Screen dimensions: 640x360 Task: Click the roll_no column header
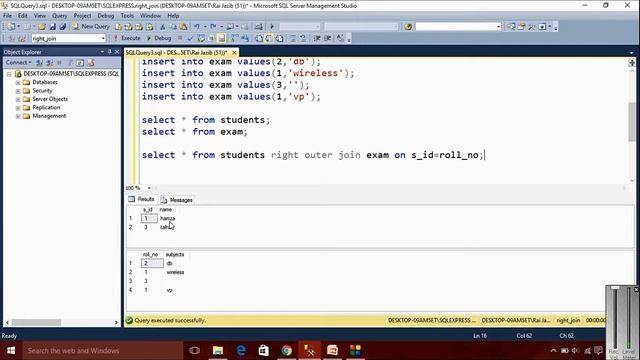click(x=150, y=254)
